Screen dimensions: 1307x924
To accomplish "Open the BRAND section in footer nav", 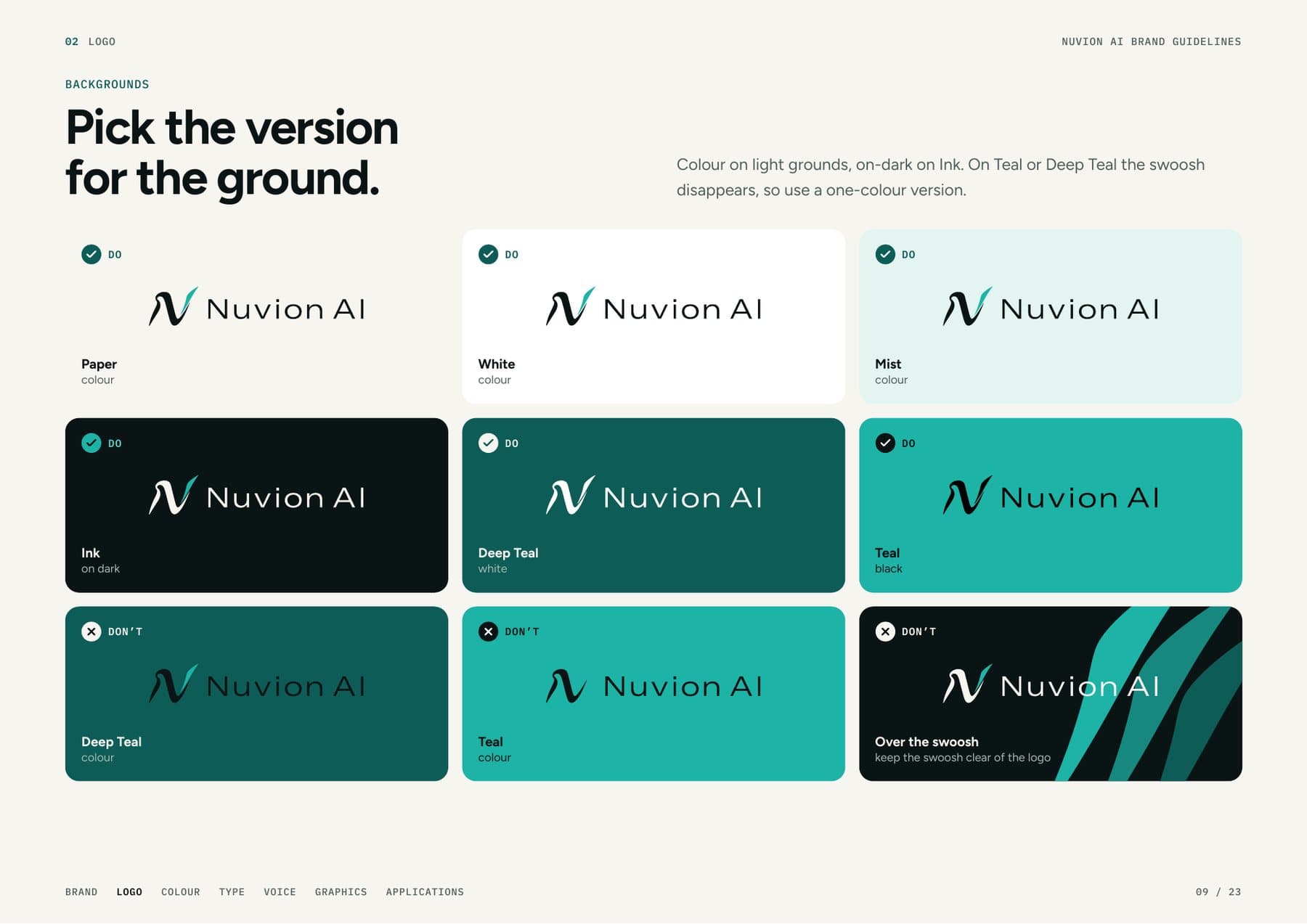I will click(81, 892).
